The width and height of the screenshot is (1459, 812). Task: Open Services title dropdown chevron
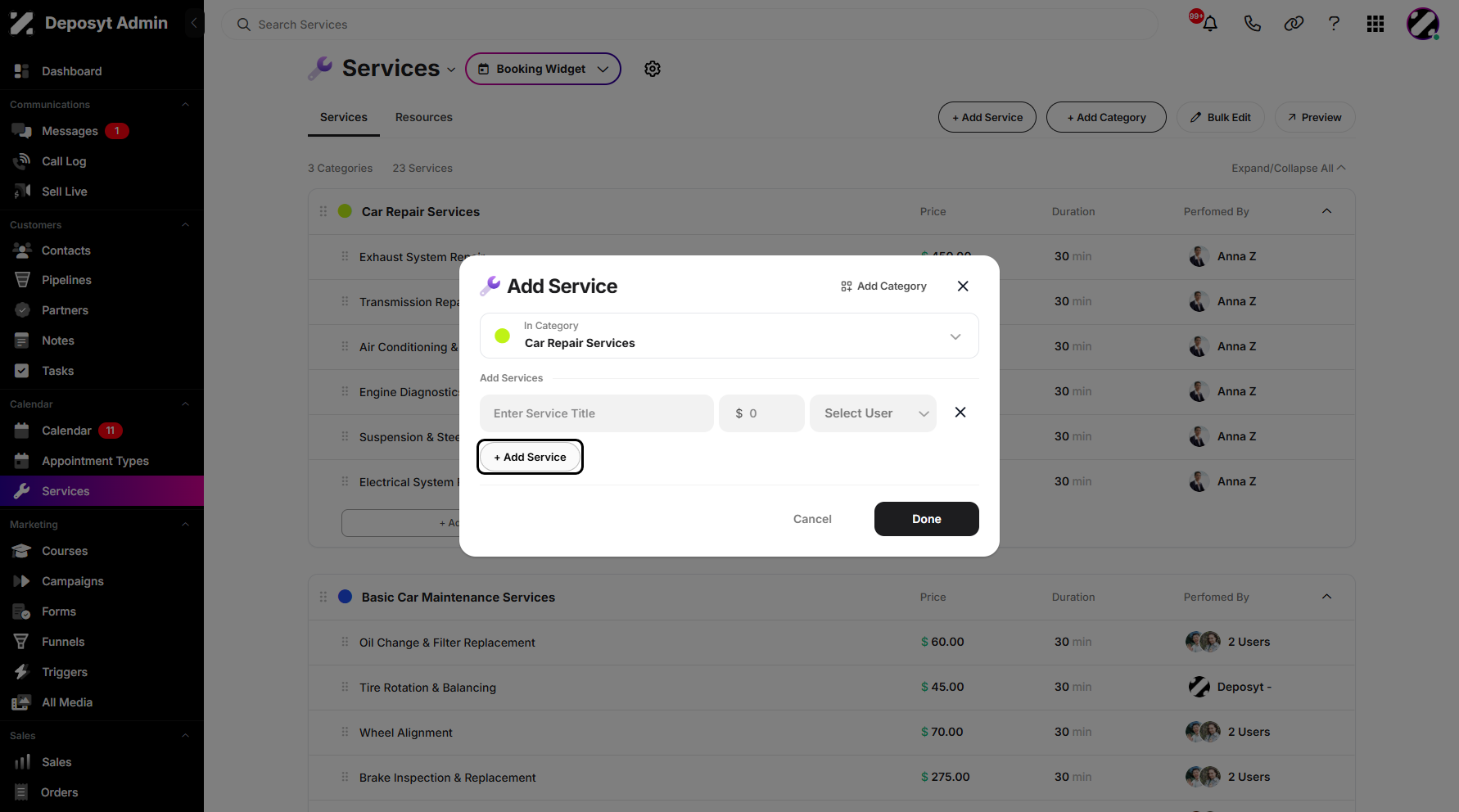[451, 70]
